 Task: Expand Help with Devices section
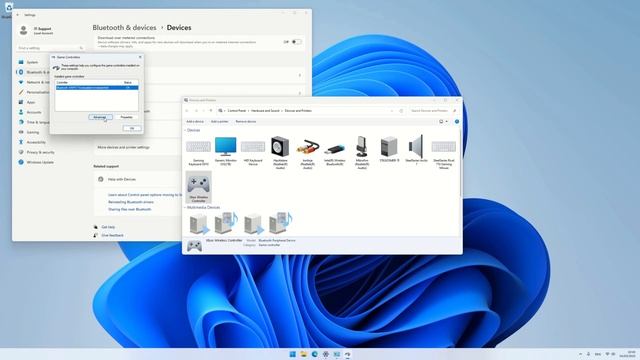pyautogui.click(x=139, y=180)
